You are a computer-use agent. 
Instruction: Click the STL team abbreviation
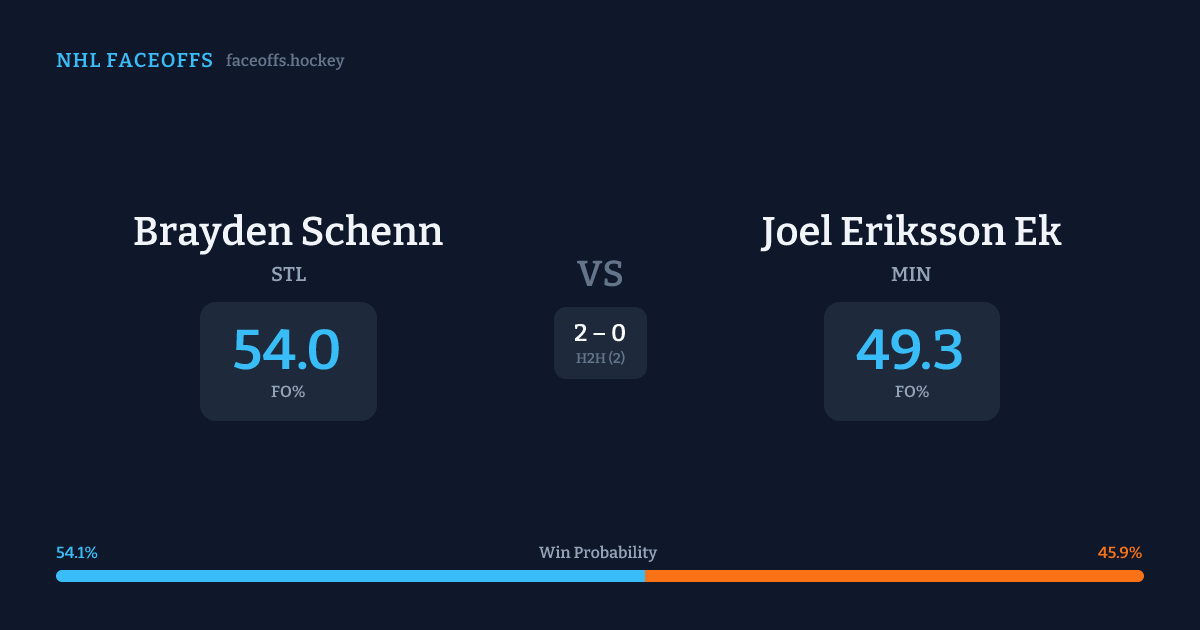[288, 274]
